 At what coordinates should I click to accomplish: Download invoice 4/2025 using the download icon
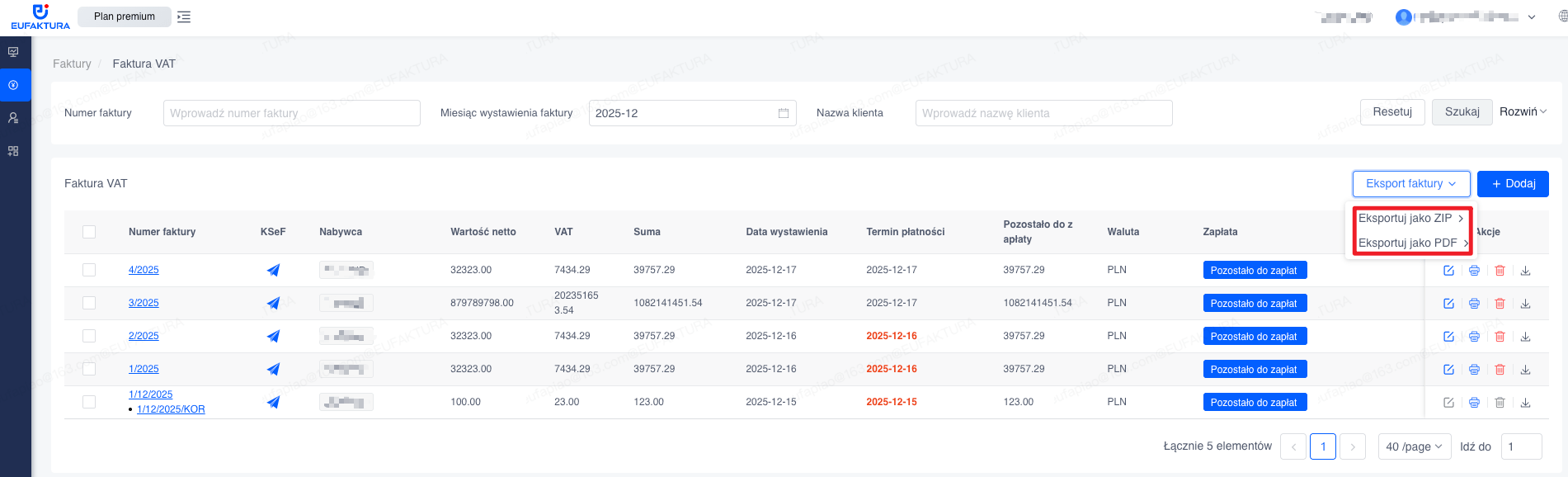[1525, 271]
